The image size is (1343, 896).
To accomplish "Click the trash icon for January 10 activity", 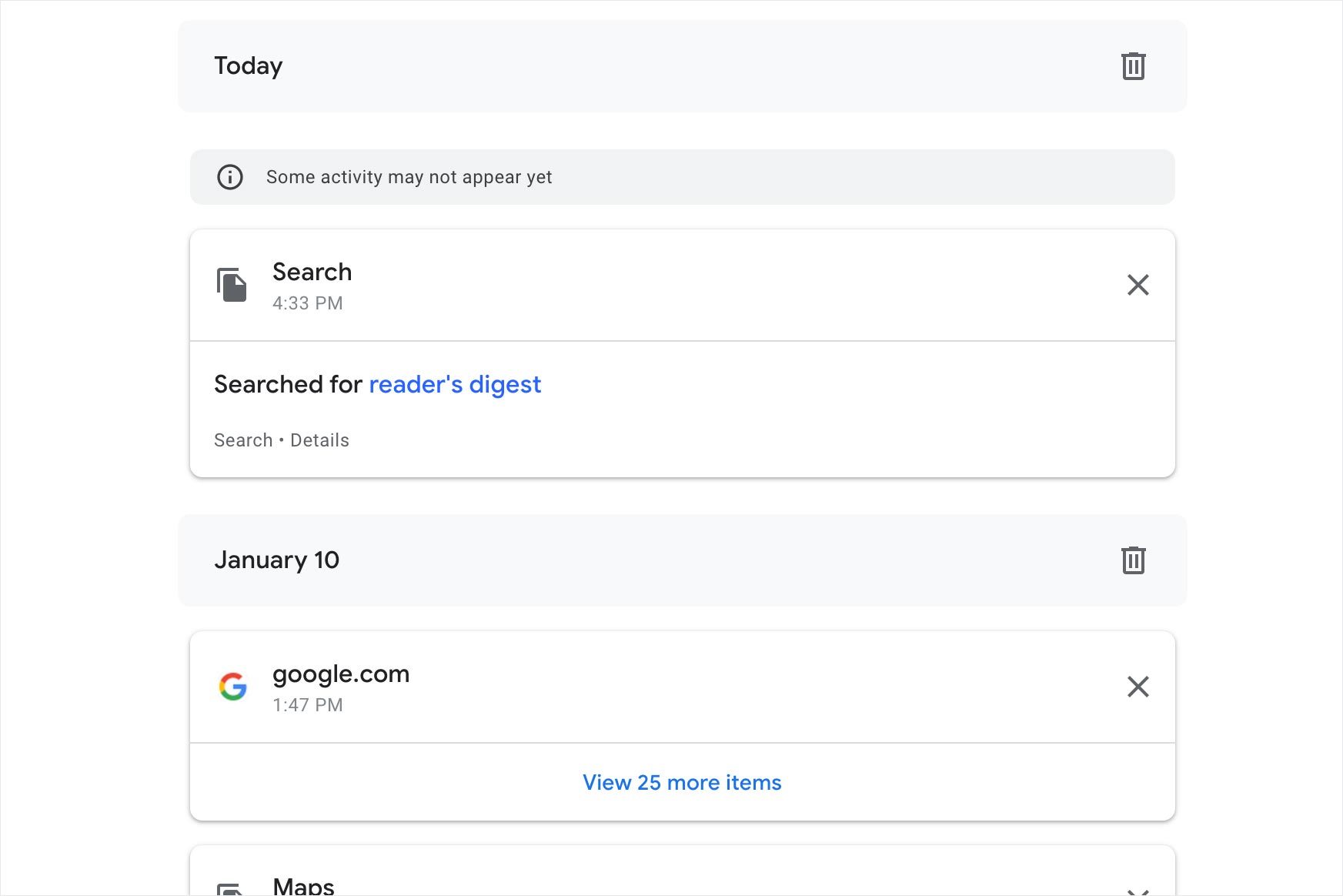I will click(x=1132, y=560).
